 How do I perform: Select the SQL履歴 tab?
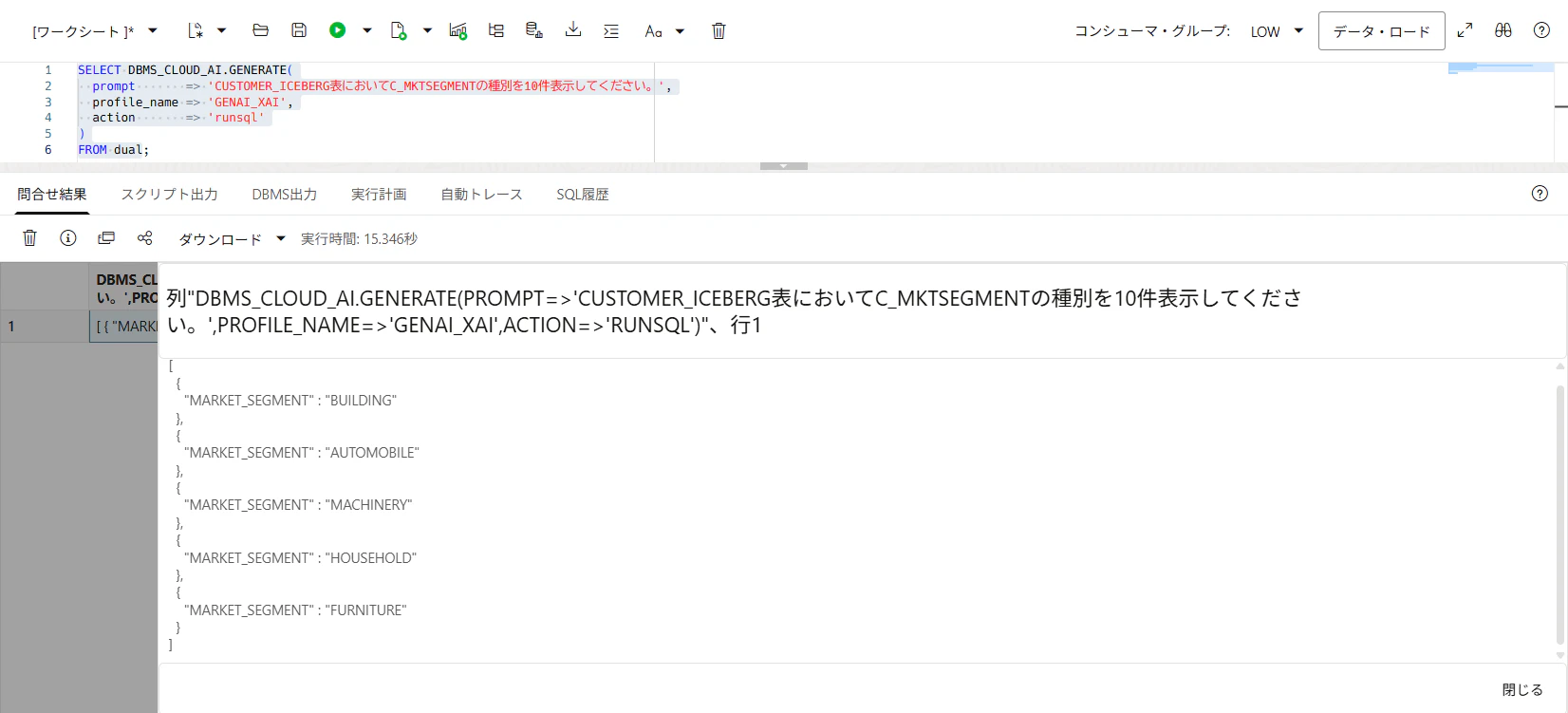(583, 194)
